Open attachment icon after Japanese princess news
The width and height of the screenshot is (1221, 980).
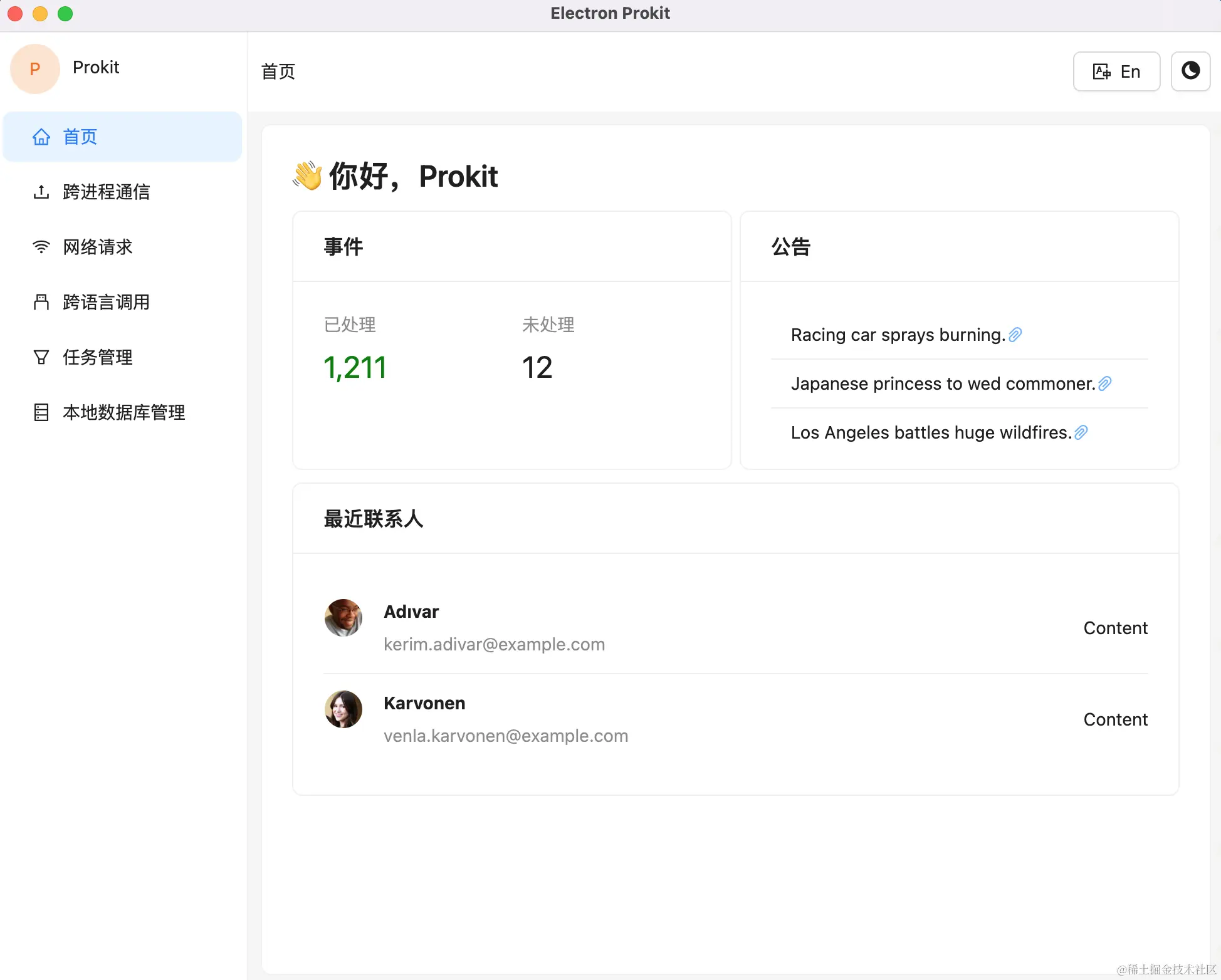[x=1105, y=383]
